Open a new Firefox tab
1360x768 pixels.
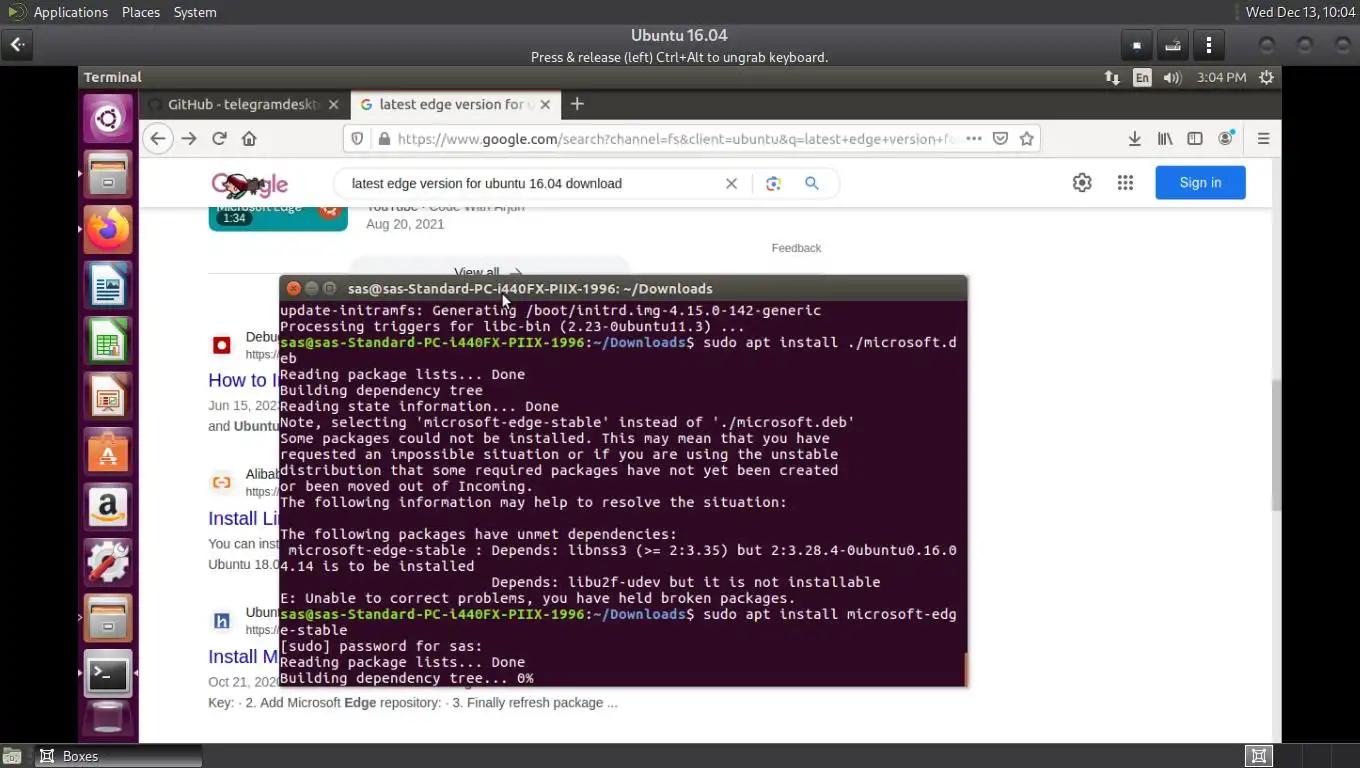[577, 104]
